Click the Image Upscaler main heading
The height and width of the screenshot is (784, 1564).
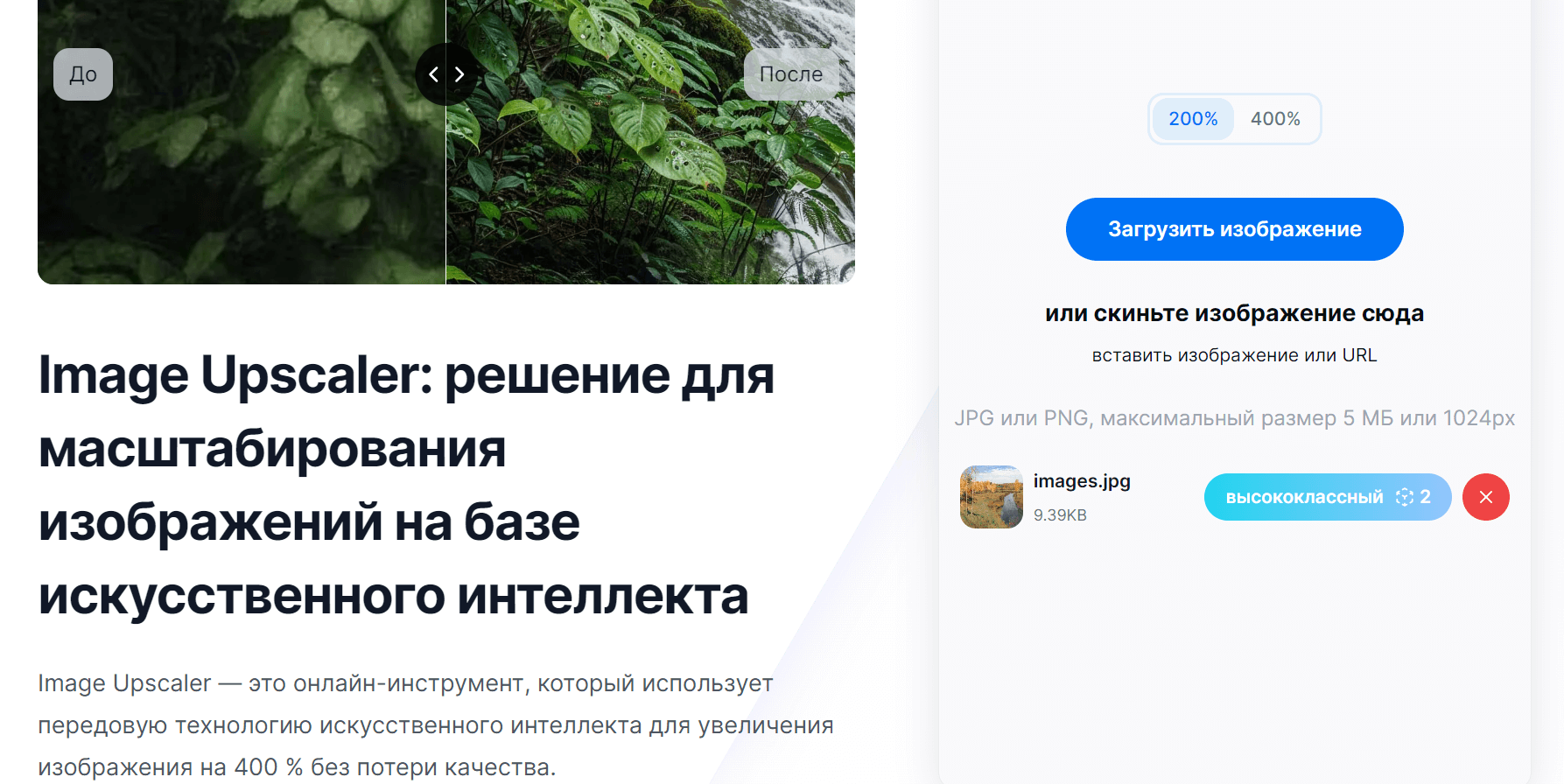406,486
